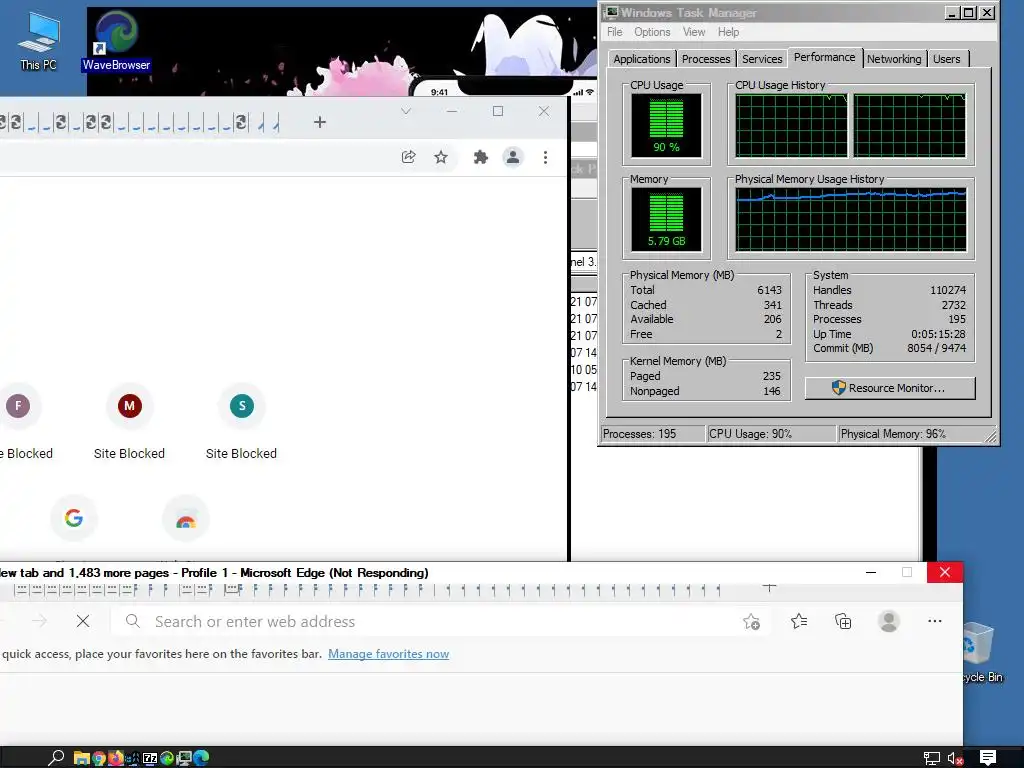Open WaveBrowser from the taskbar
The width and height of the screenshot is (1024, 768).
(167, 758)
